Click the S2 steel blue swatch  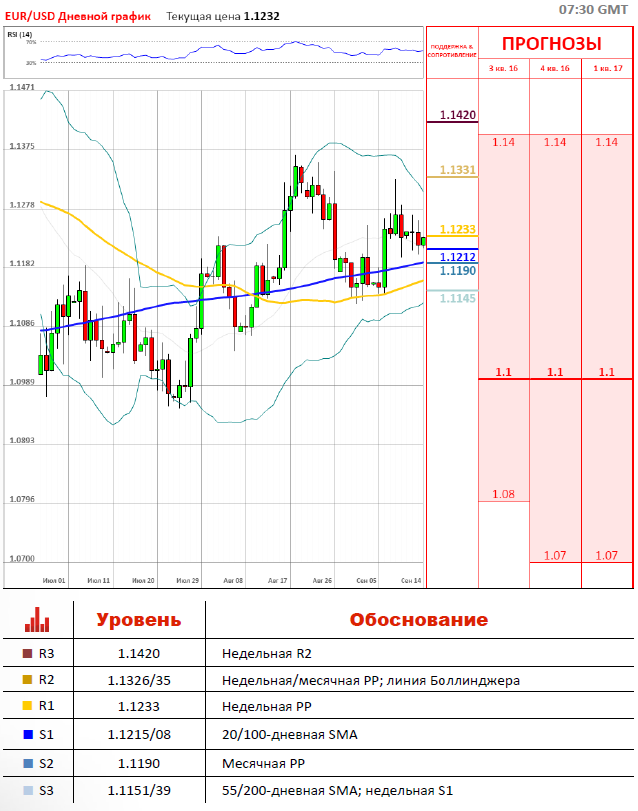(x=28, y=763)
